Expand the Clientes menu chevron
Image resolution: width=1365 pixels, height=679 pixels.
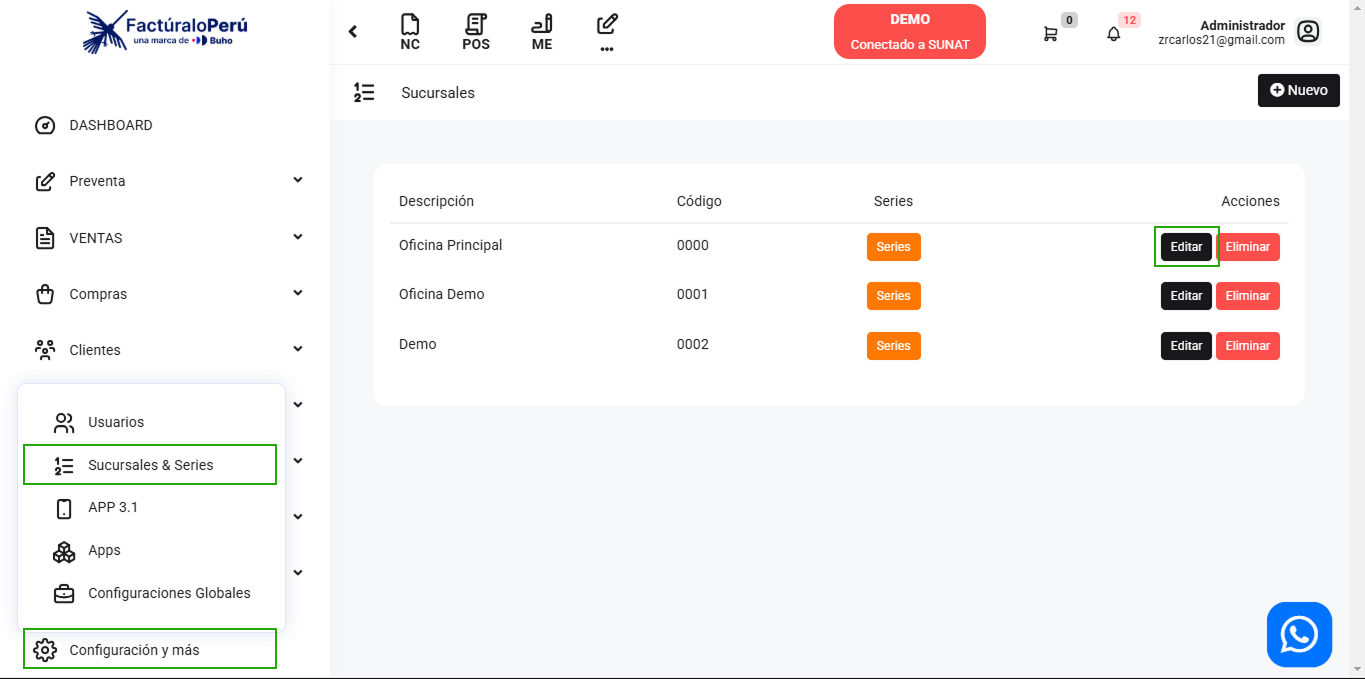297,349
